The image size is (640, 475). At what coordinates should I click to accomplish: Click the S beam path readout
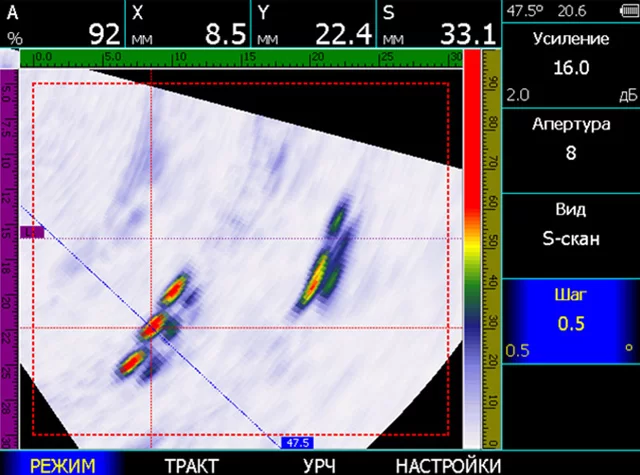pos(438,25)
